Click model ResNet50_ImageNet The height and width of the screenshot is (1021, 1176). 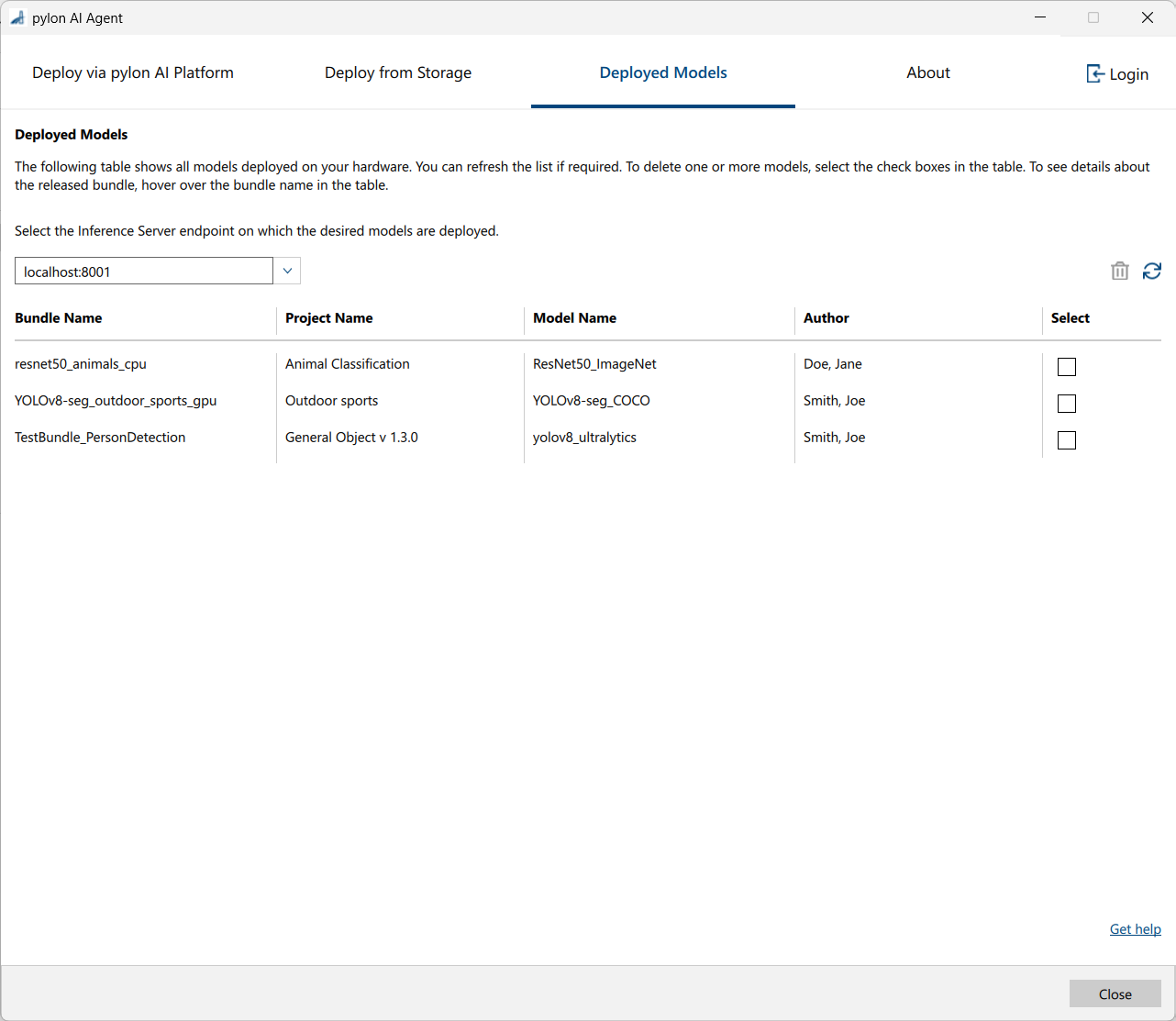tap(594, 364)
